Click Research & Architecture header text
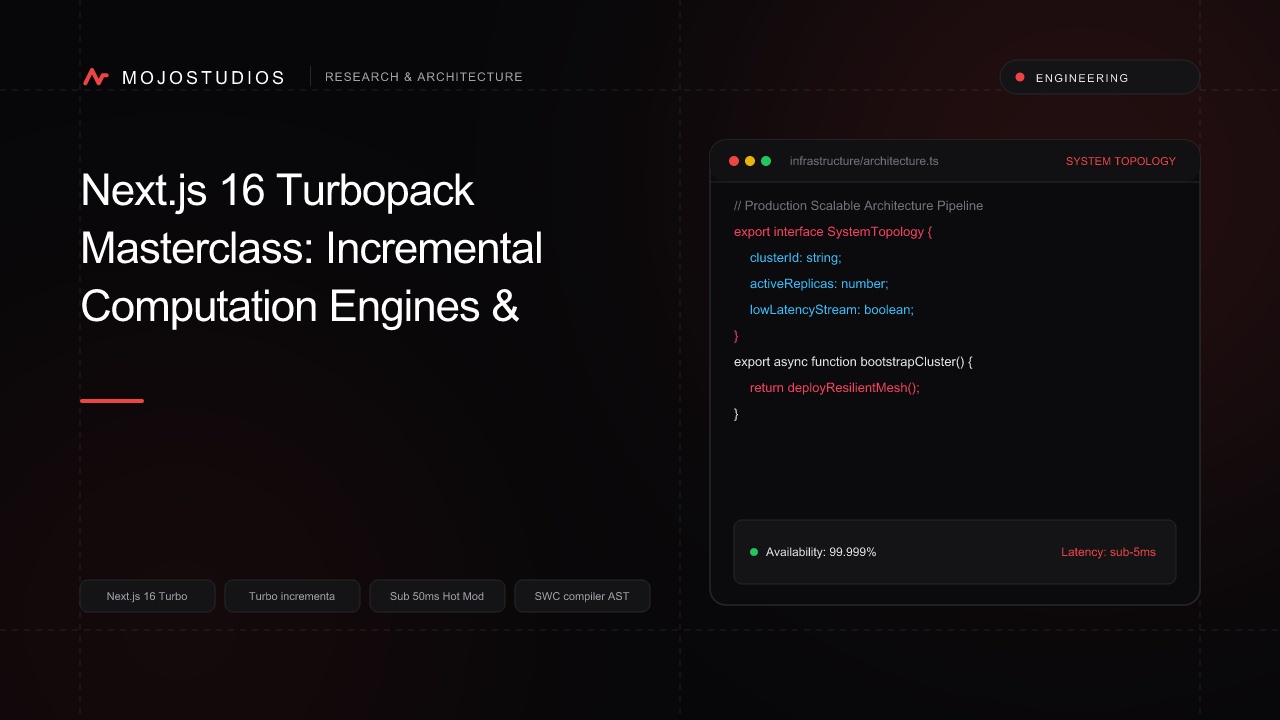Viewport: 1280px width, 720px height. (x=424, y=77)
